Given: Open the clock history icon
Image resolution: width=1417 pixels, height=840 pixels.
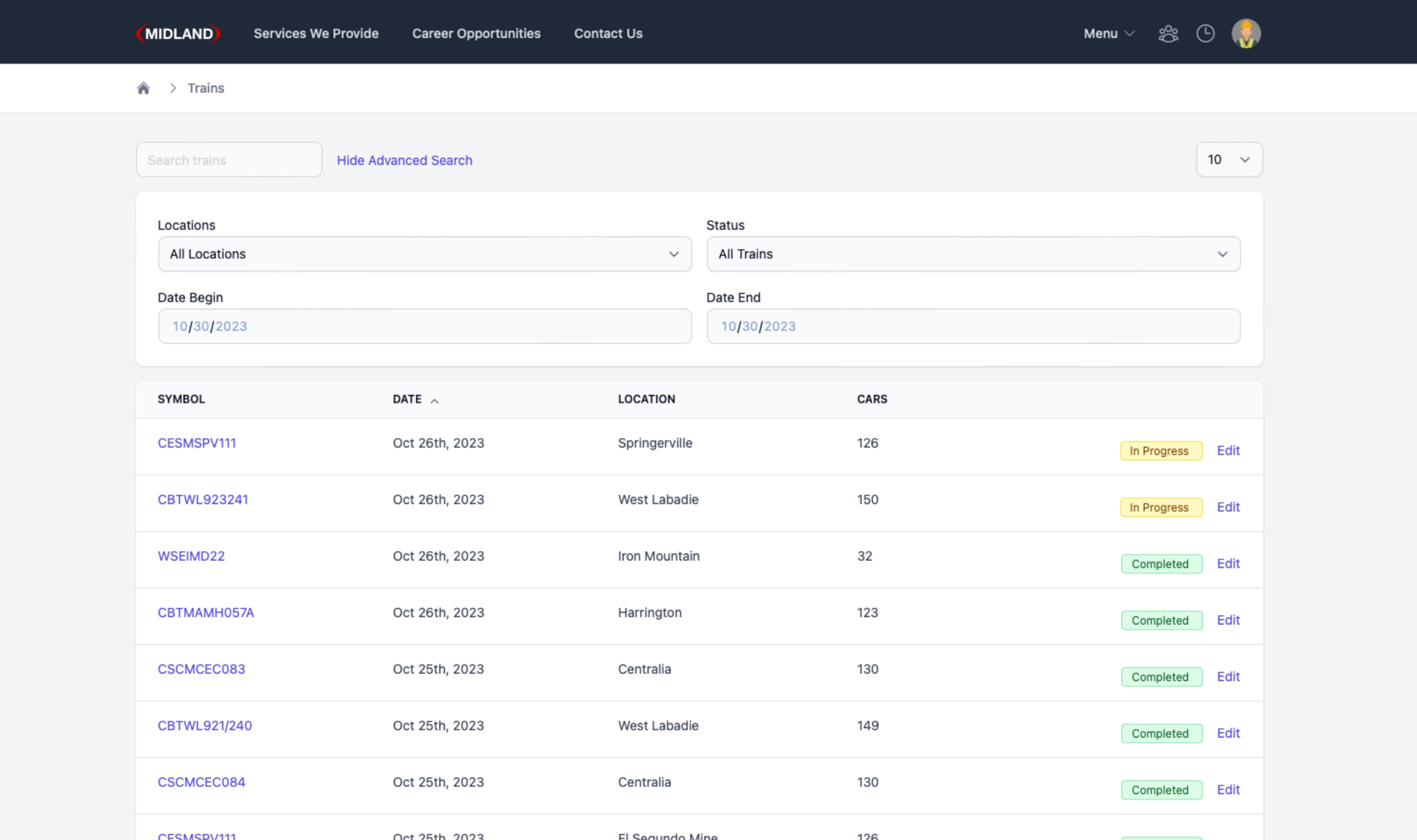Looking at the screenshot, I should (1205, 33).
